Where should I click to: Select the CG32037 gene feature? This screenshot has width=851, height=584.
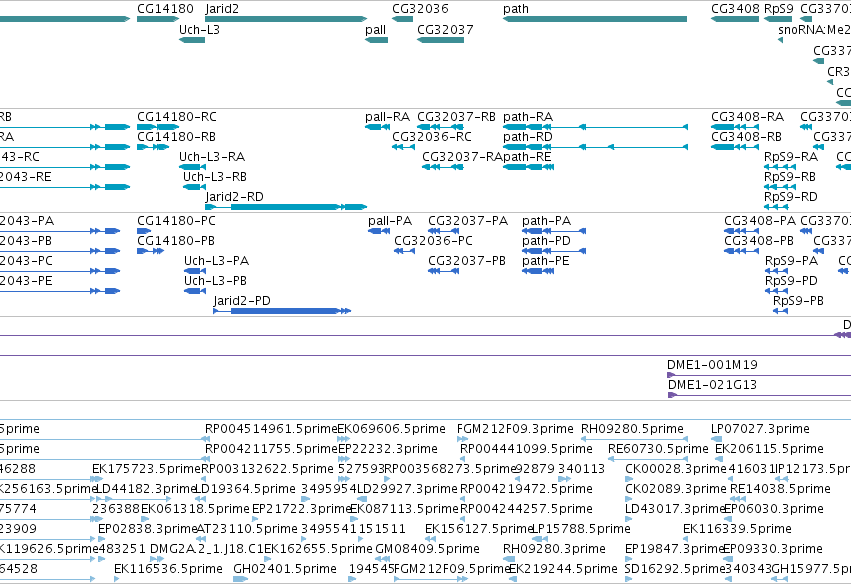tap(440, 40)
